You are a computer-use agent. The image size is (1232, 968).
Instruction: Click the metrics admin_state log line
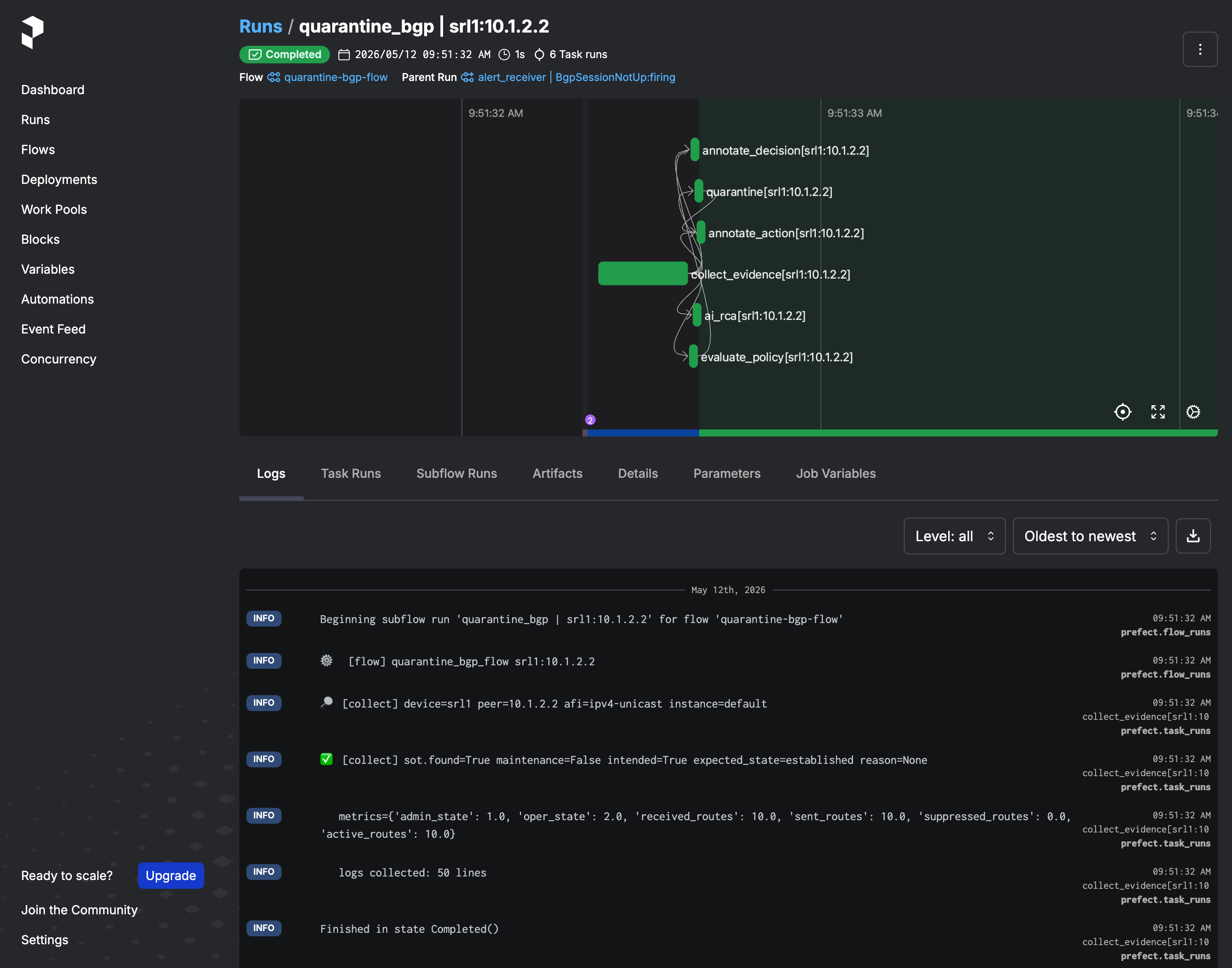coord(696,825)
